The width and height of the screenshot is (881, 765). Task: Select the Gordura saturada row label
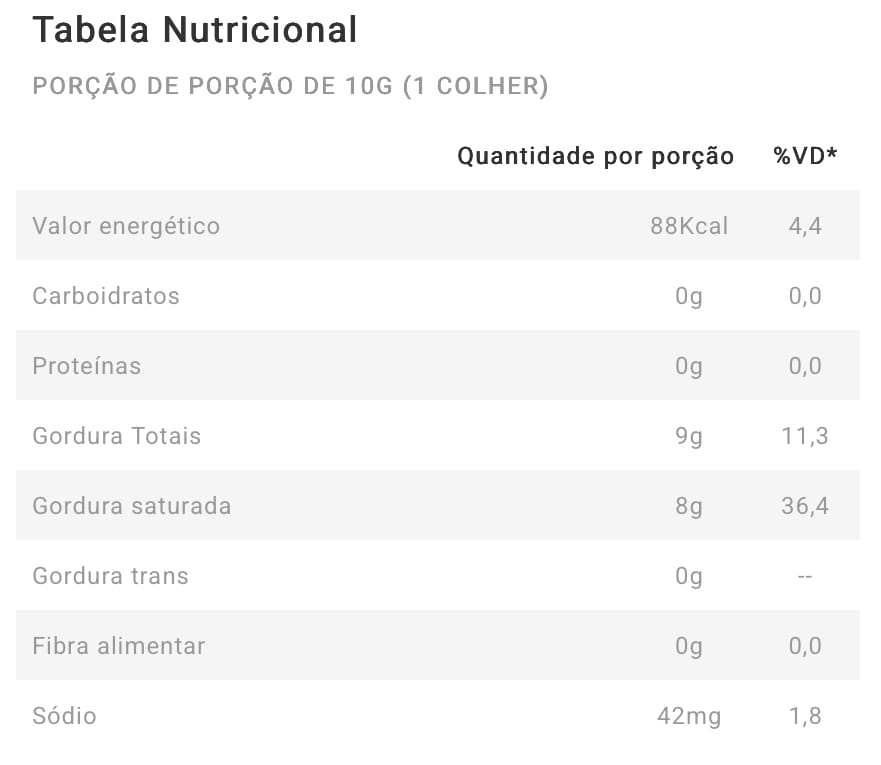click(132, 506)
